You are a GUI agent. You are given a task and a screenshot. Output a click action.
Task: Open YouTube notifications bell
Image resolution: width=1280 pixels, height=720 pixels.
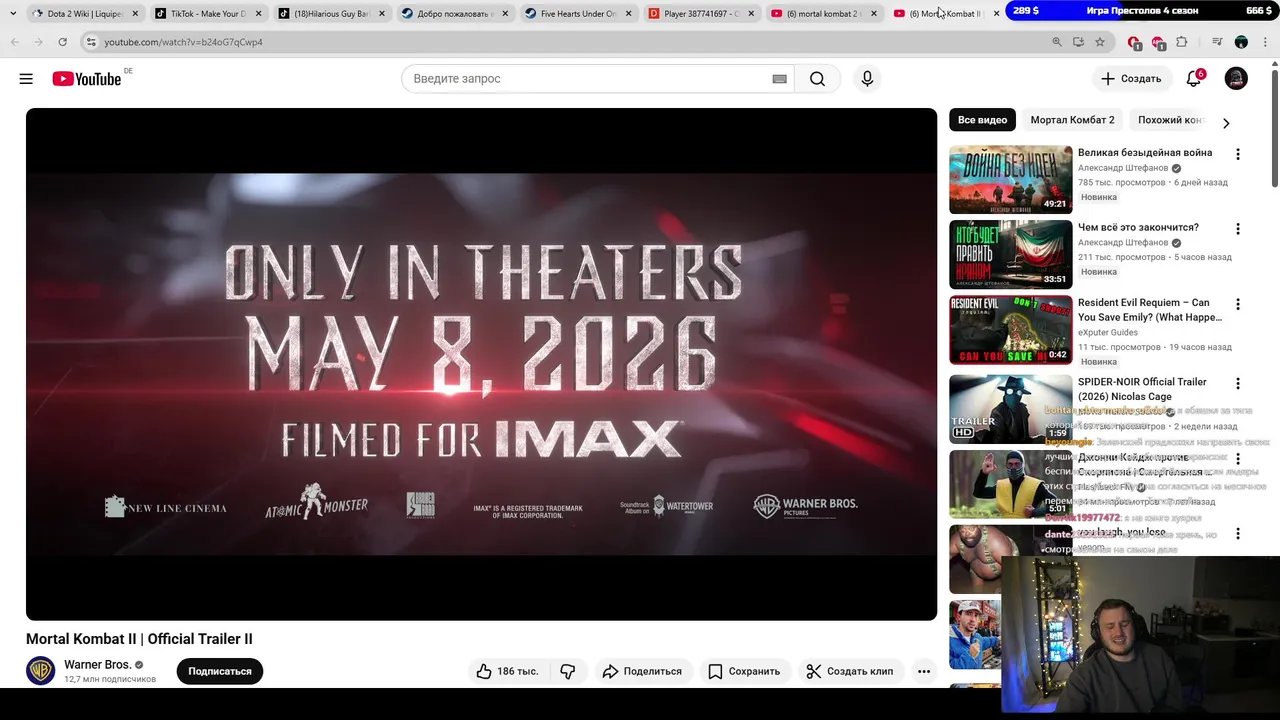point(1194,79)
